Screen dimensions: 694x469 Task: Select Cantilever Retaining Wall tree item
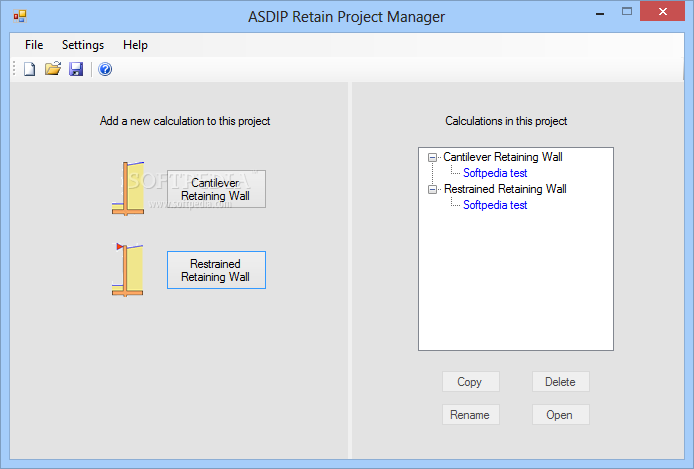503,157
